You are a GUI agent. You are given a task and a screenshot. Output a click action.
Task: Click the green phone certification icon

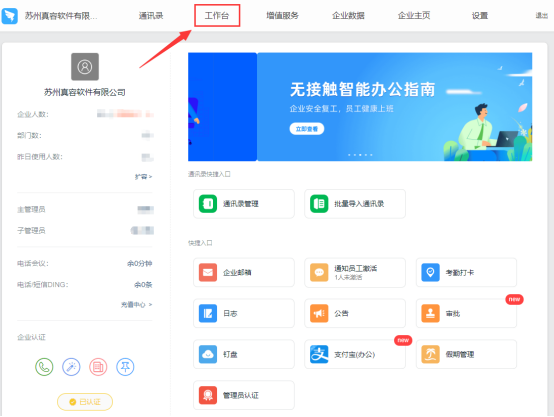pyautogui.click(x=44, y=367)
